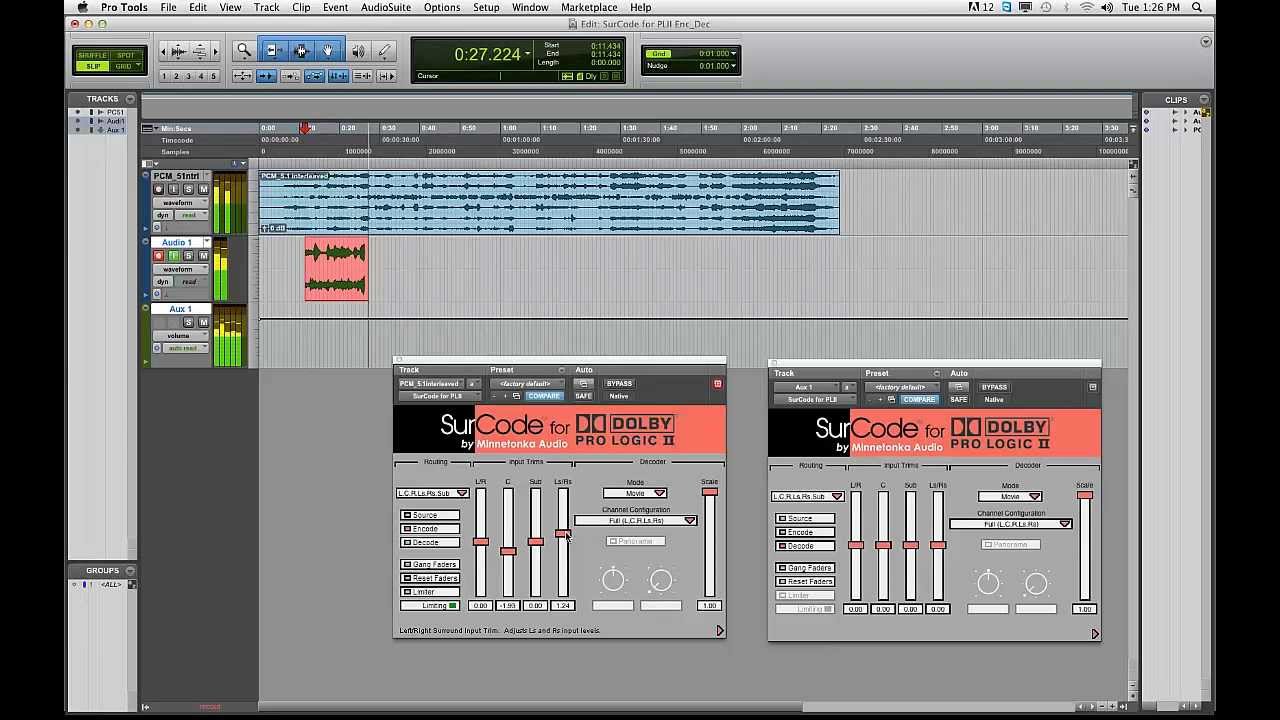Image resolution: width=1280 pixels, height=720 pixels.
Task: Enable Shuffle edit mode
Action: click(x=92, y=55)
